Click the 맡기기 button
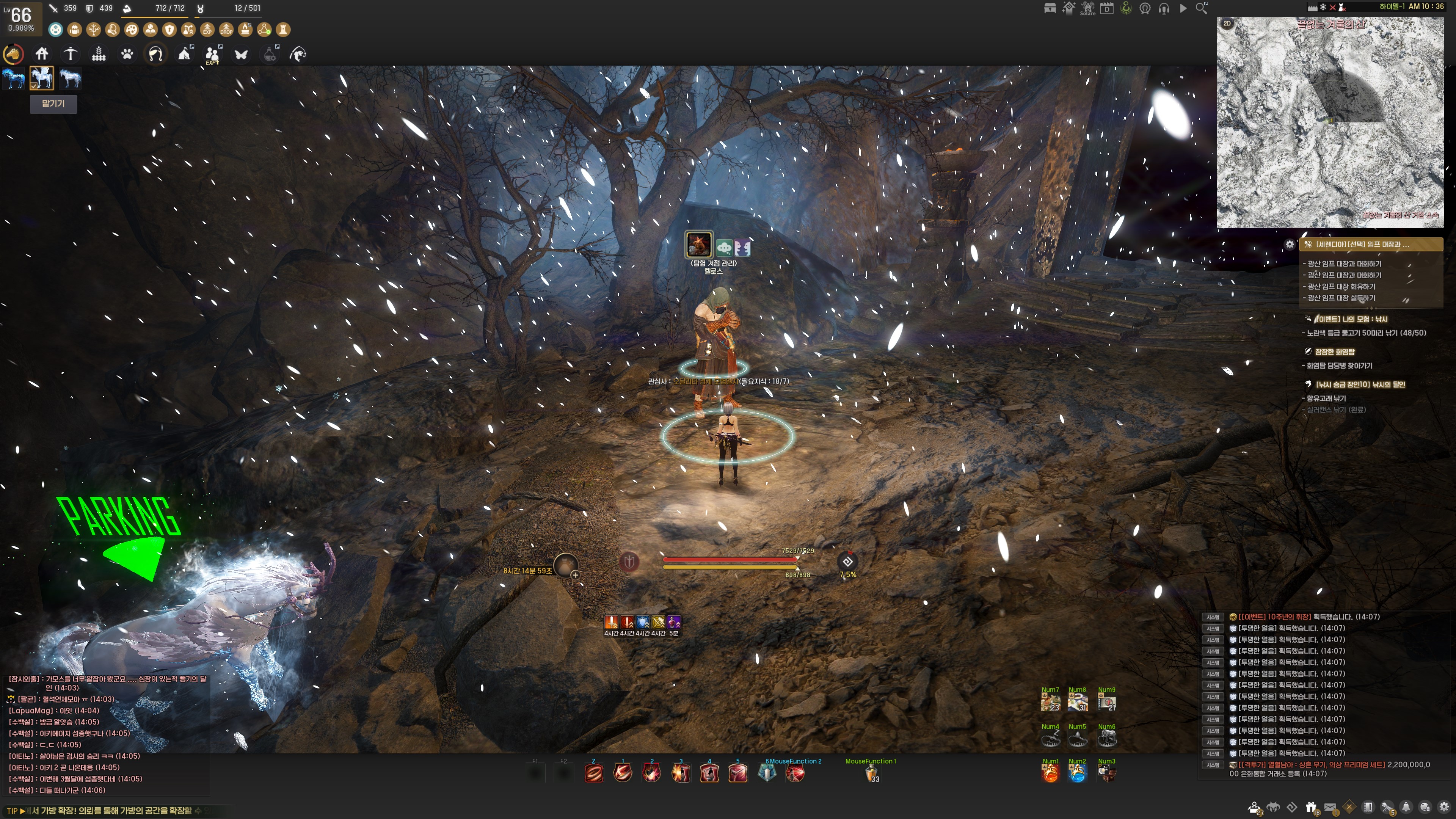The width and height of the screenshot is (1456, 819). 53,104
